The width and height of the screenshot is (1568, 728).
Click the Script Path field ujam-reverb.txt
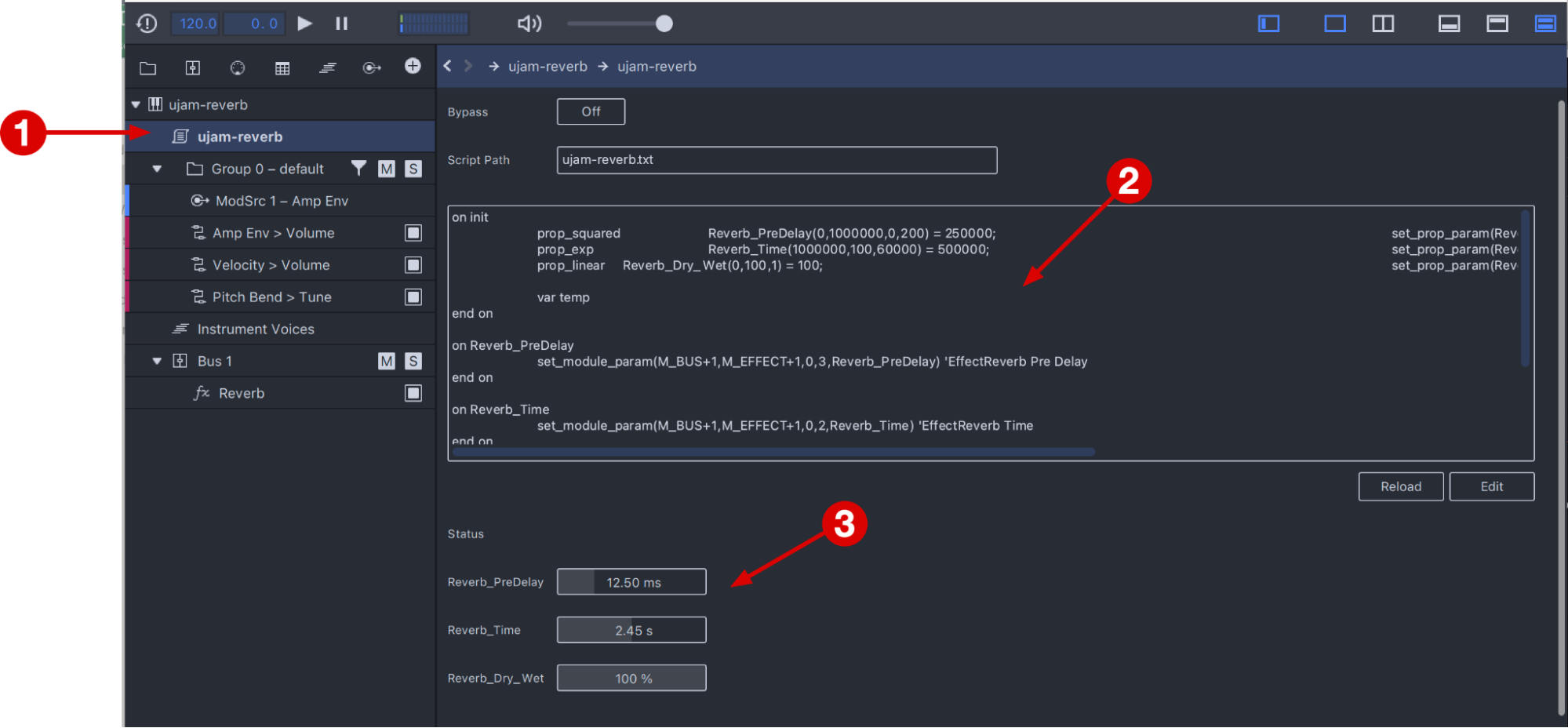(777, 160)
